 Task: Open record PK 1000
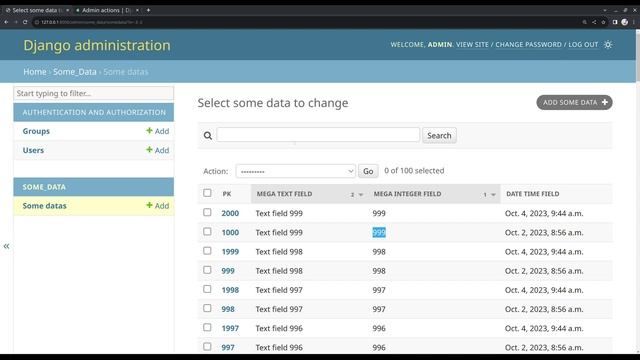click(x=230, y=232)
